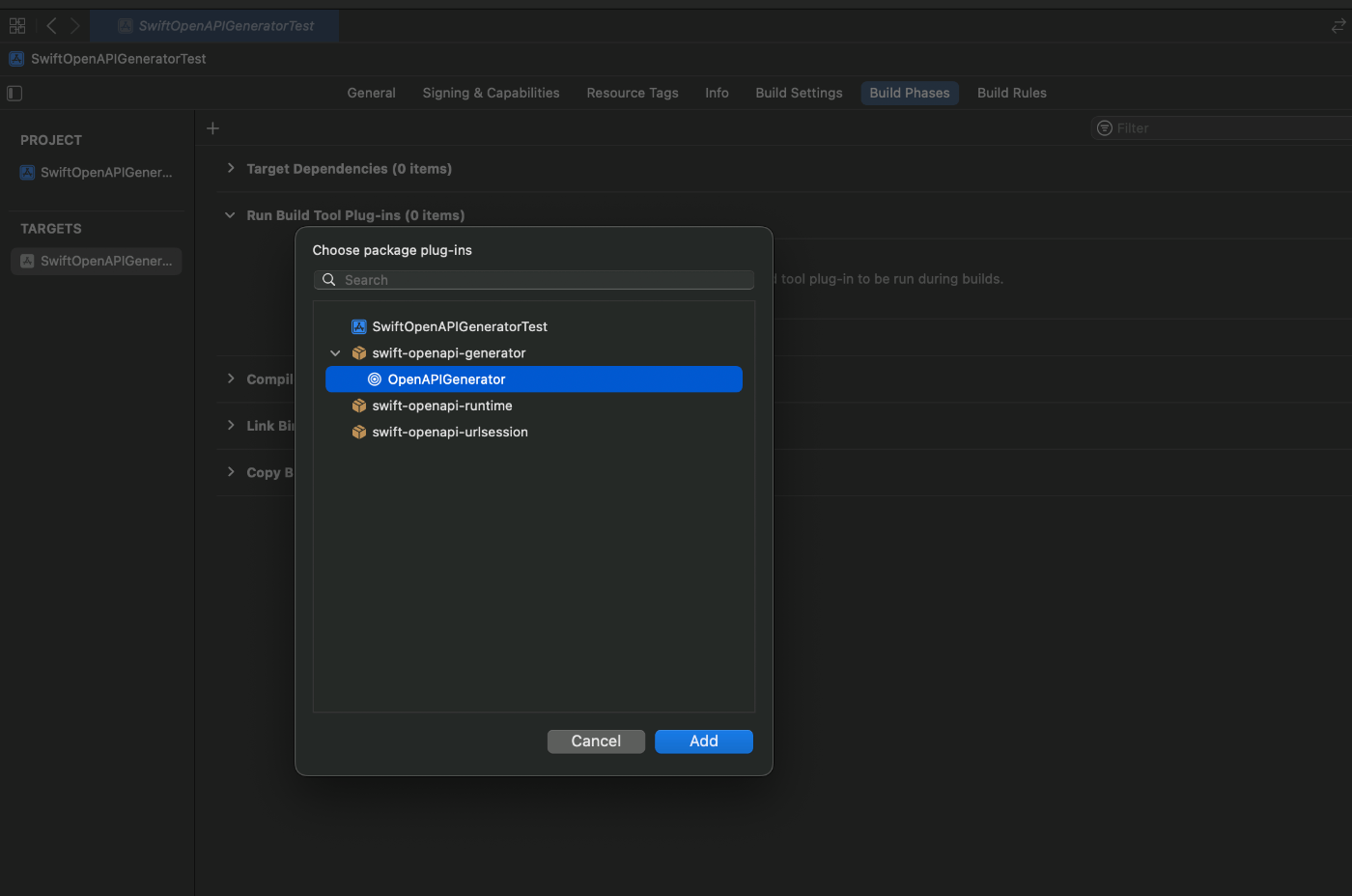Screen dimensions: 1352x896
Task: Select the target name under TARGETS
Action: pyautogui.click(x=106, y=261)
